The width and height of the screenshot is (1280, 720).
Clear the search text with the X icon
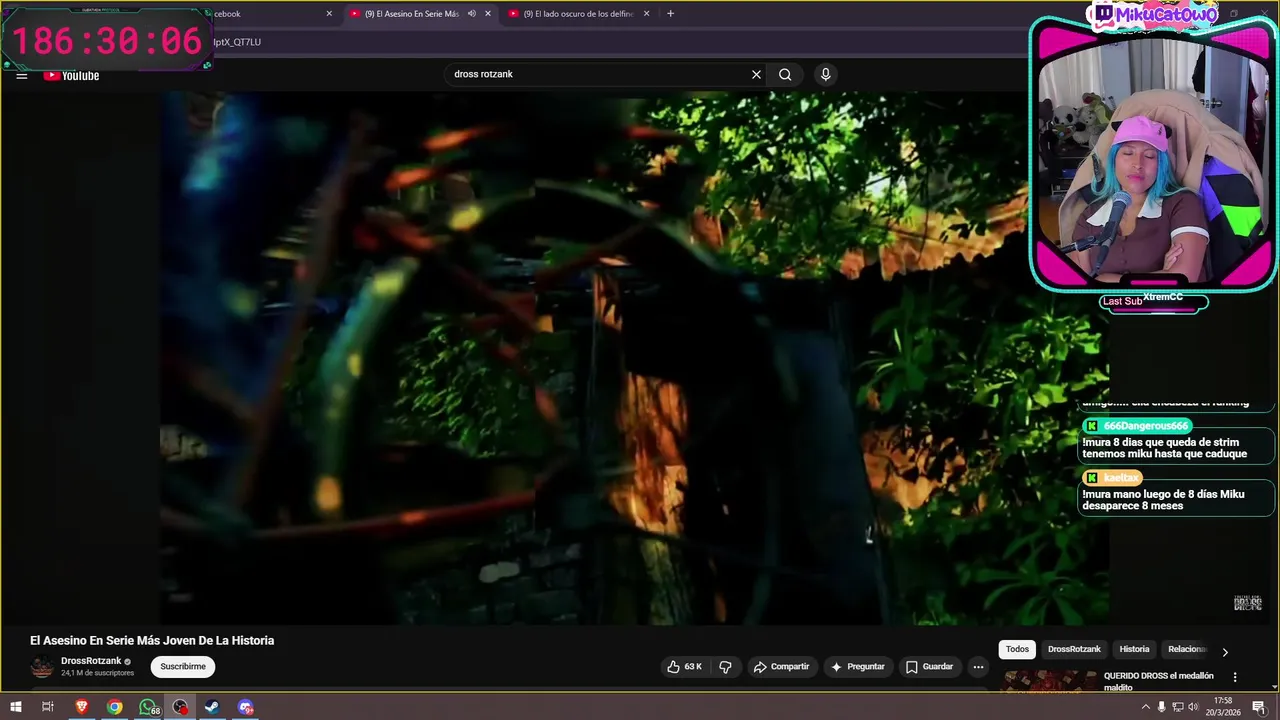click(x=756, y=74)
